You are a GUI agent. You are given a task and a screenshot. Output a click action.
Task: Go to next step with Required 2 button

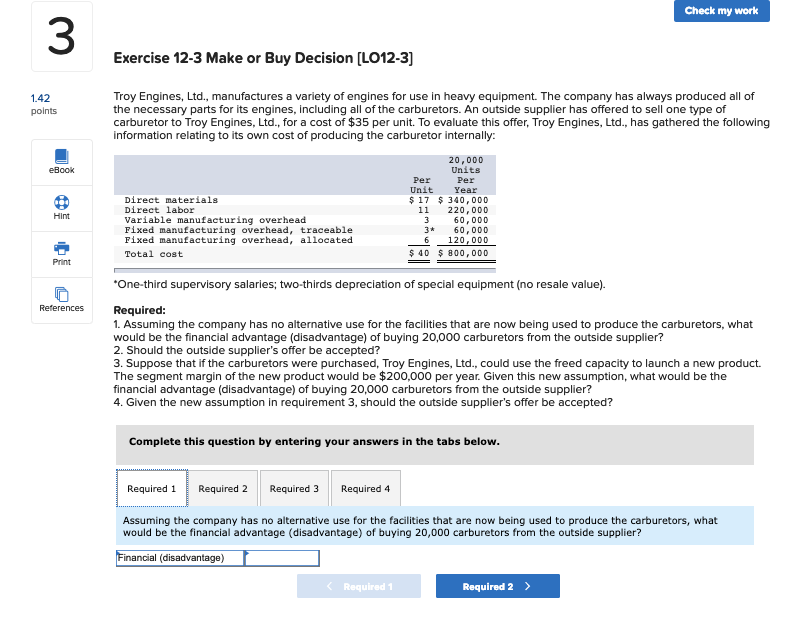click(x=497, y=586)
